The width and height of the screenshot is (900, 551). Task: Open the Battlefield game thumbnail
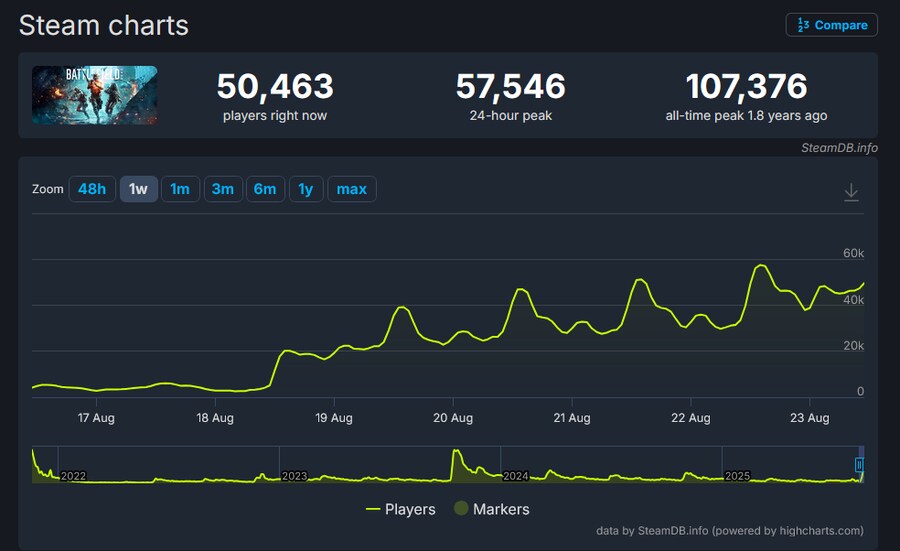95,95
